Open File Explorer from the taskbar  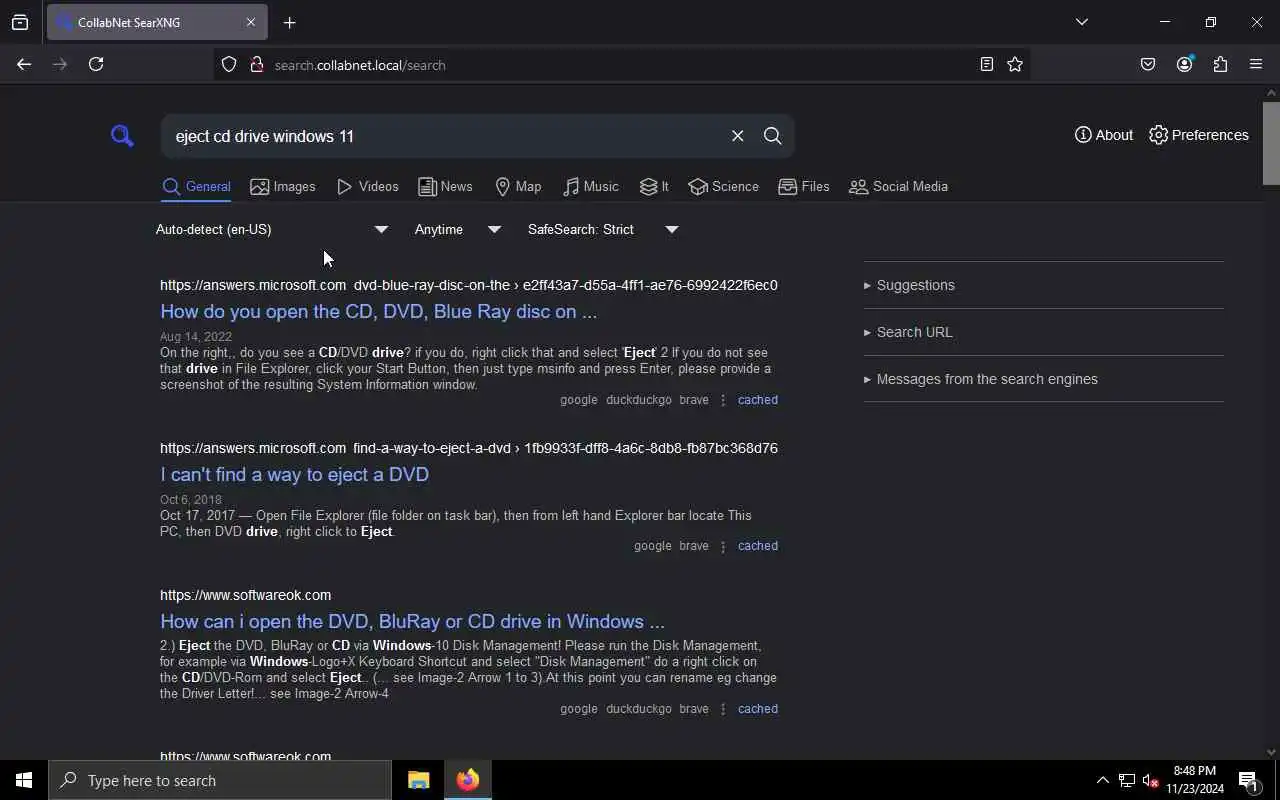(418, 780)
